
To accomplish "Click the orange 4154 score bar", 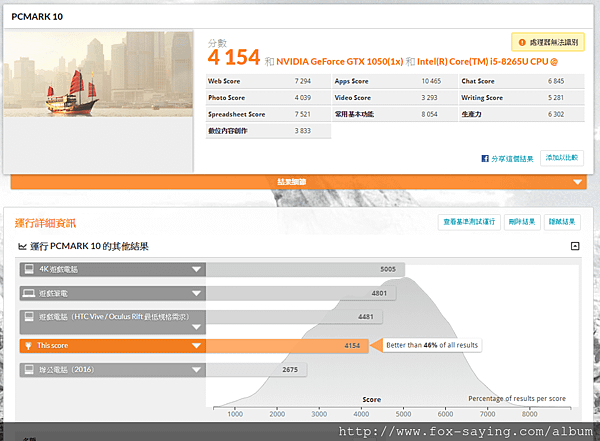I will tap(287, 346).
